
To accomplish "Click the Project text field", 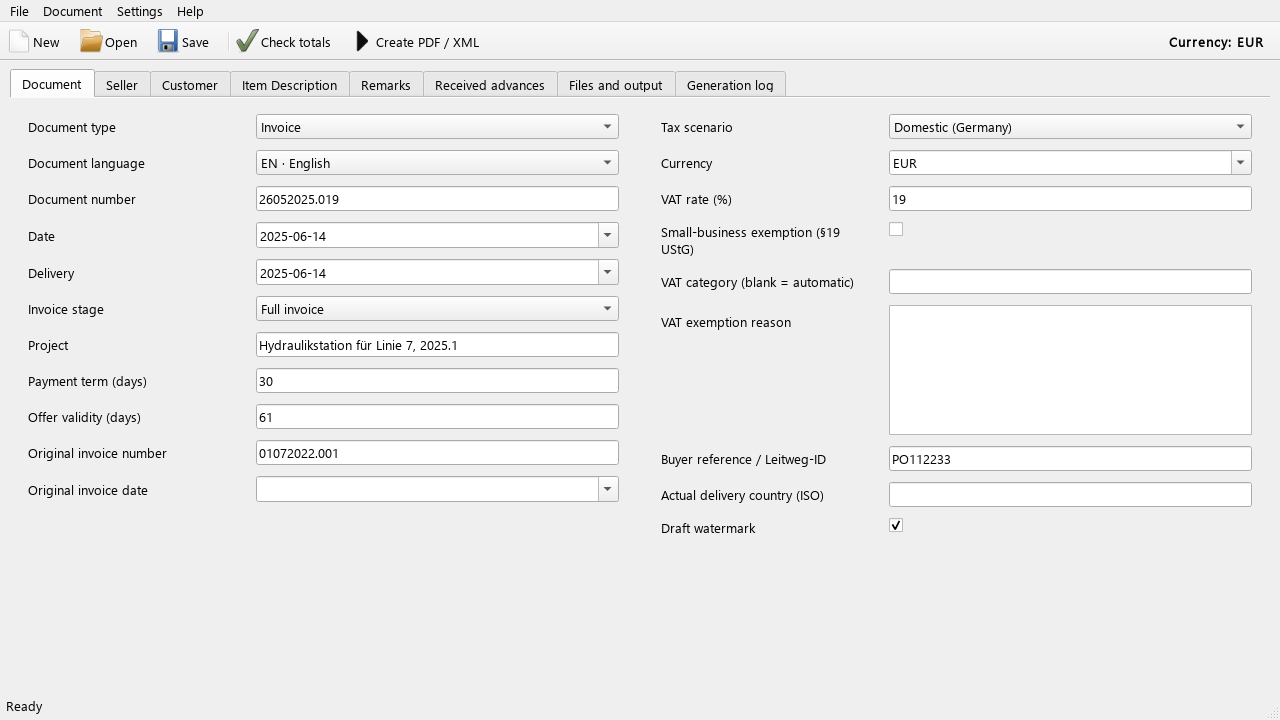I will tap(437, 345).
